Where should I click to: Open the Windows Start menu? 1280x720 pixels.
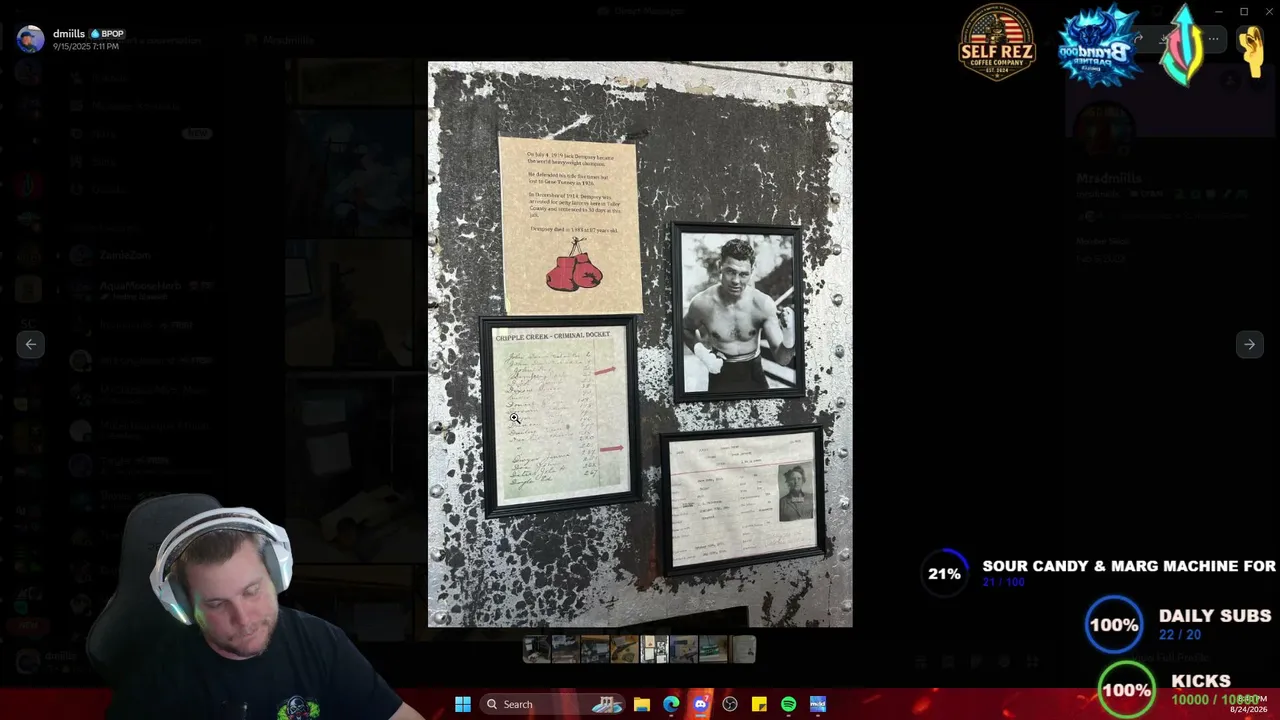[x=462, y=704]
